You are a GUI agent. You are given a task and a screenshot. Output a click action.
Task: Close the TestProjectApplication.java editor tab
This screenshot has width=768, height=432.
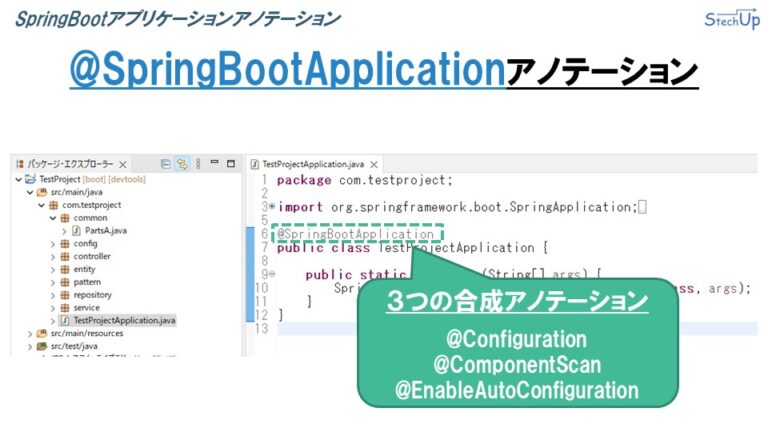[x=372, y=164]
